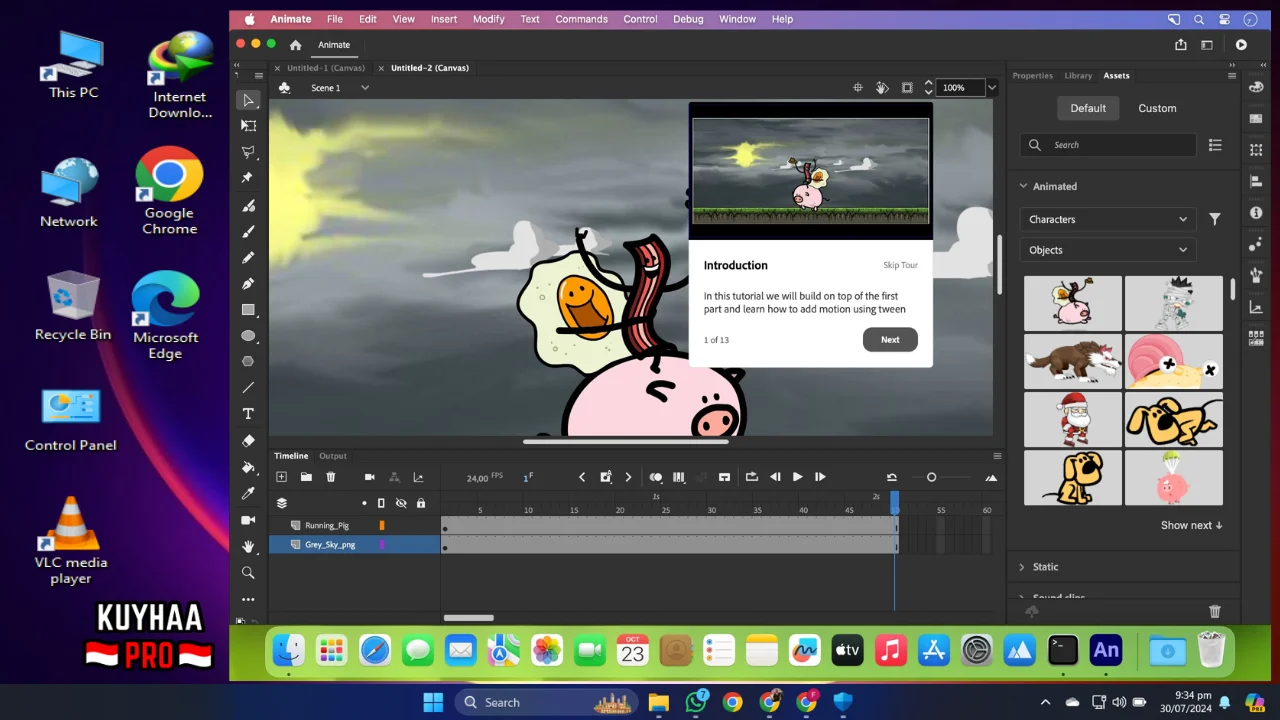Toggle highlight color for all layers
Image resolution: width=1280 pixels, height=720 pixels.
coord(364,503)
